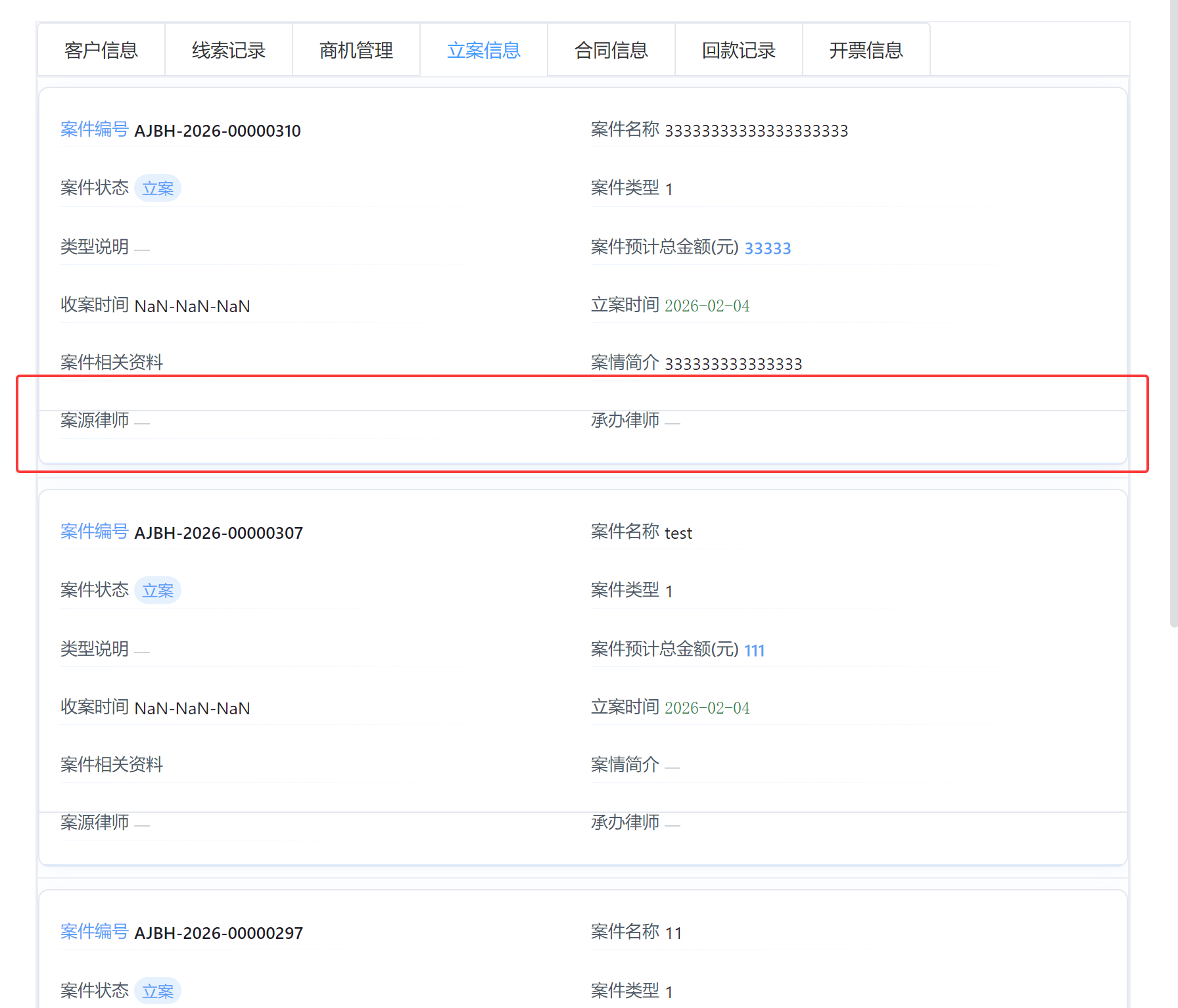The image size is (1178, 1008).
Task: Click 案件编号 link for AJBH-2026-00000297
Action: point(94,932)
